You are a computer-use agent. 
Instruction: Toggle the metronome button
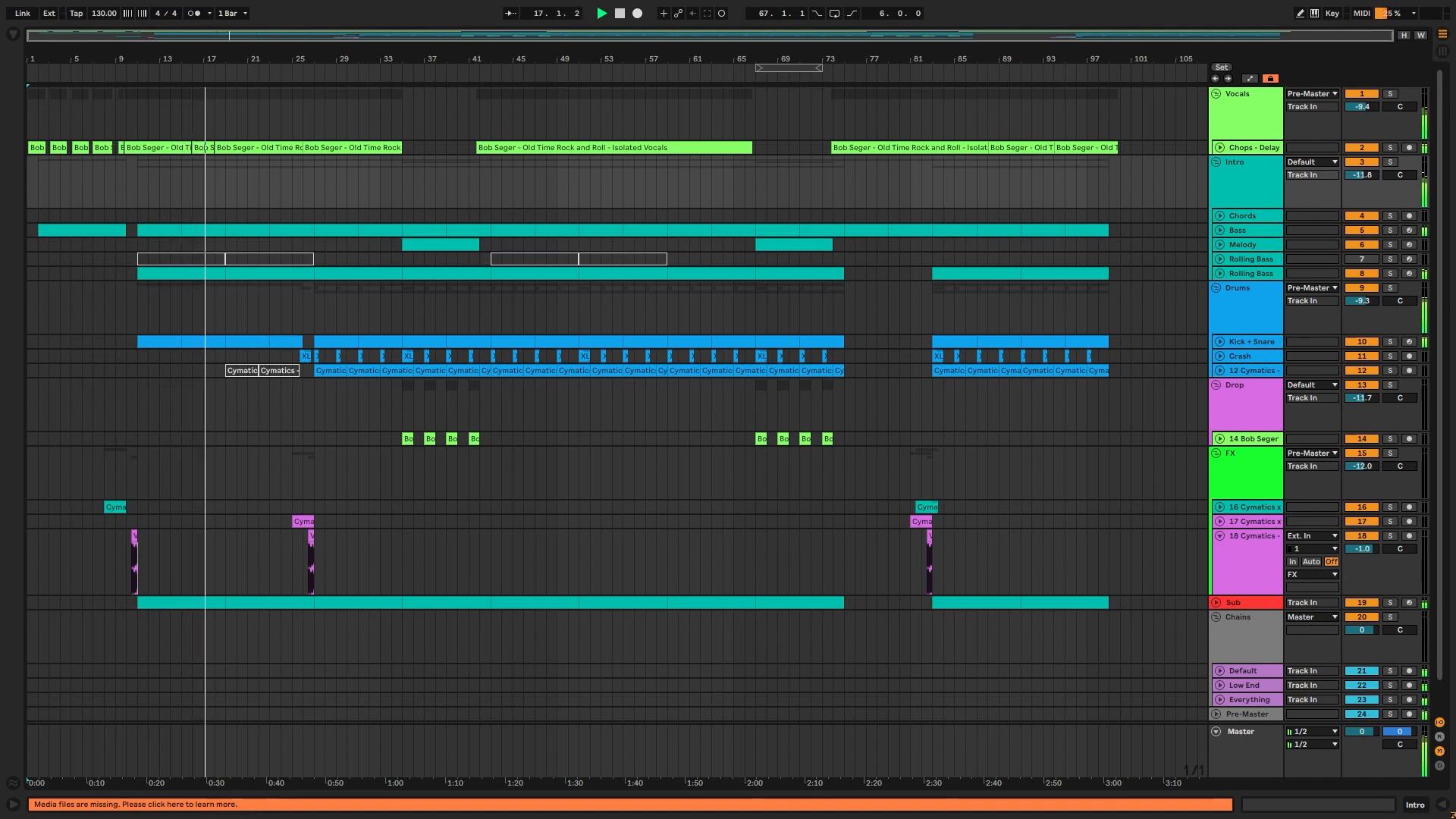tap(194, 13)
